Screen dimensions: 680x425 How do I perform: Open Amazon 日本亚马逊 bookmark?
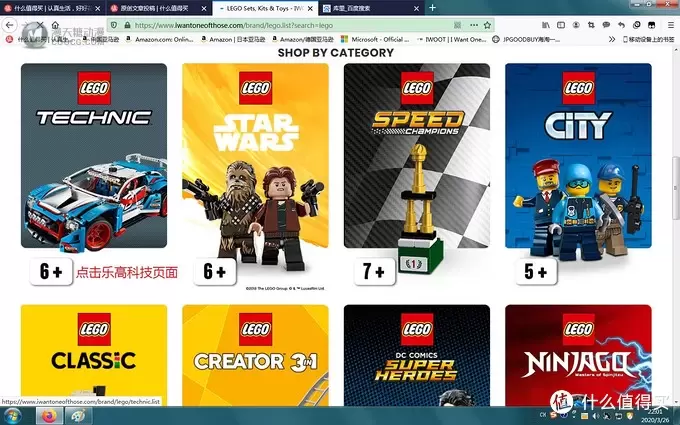[233, 39]
